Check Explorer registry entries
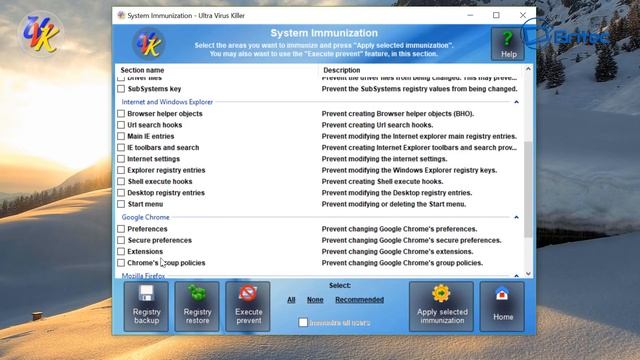This screenshot has height=360, width=640. coord(121,170)
